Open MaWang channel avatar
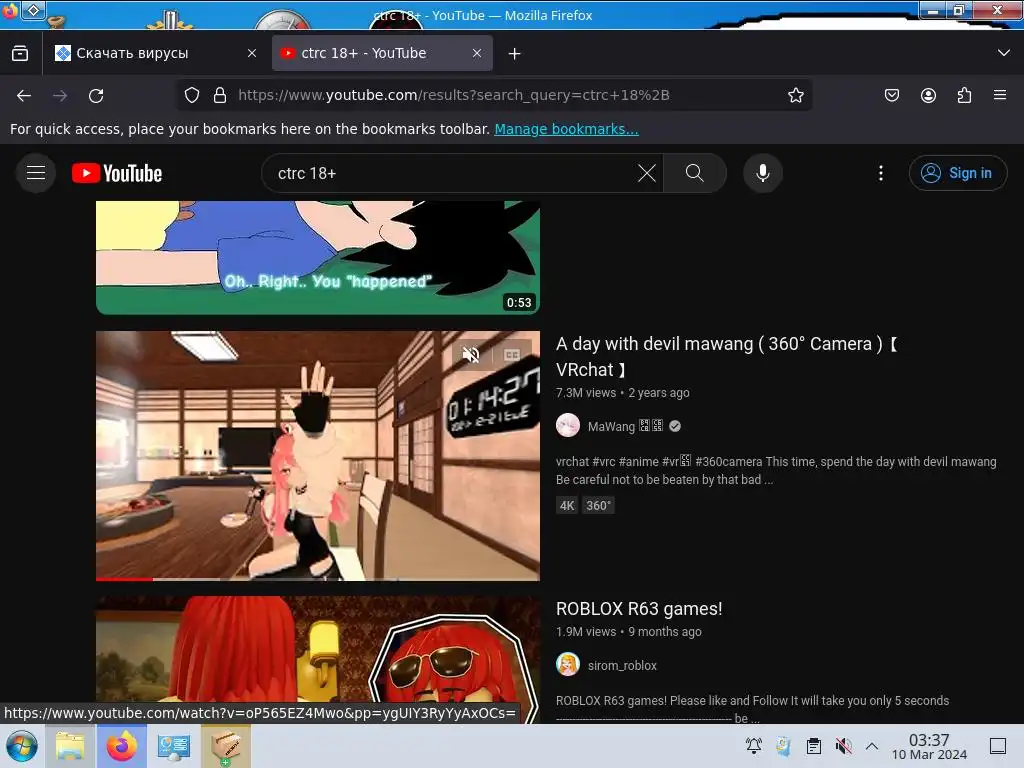 tap(568, 426)
